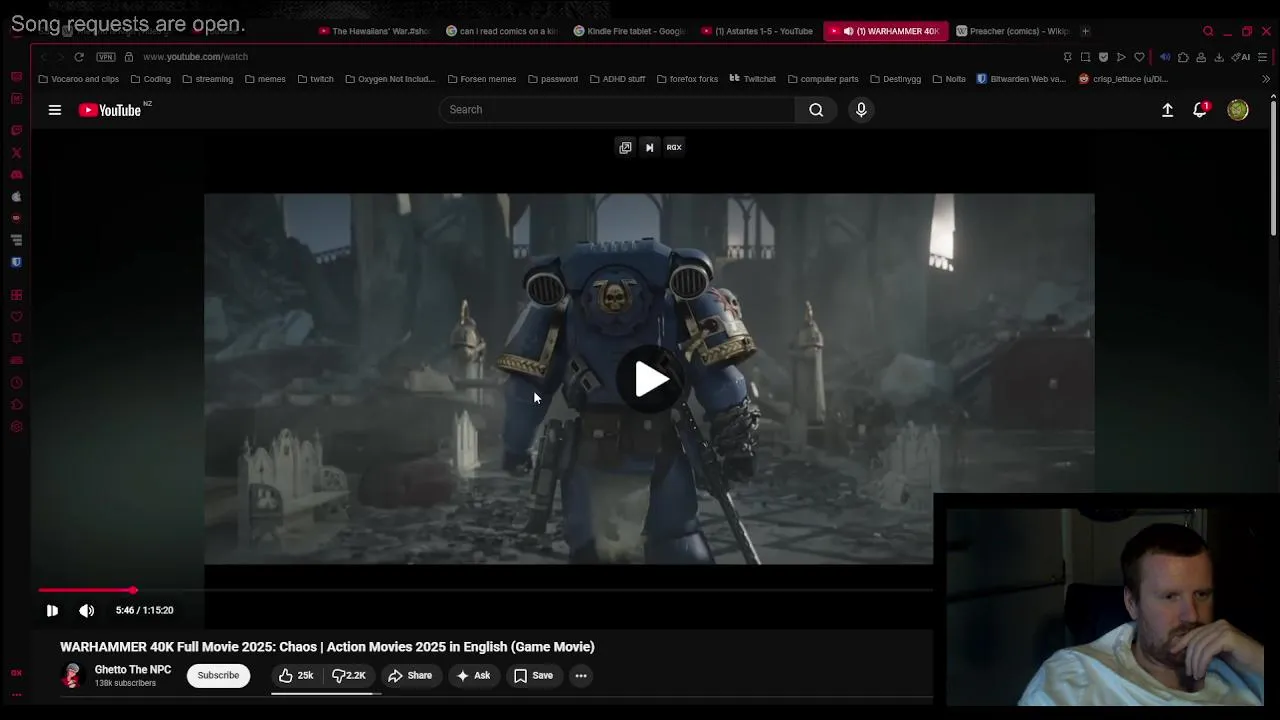This screenshot has width=1280, height=720.
Task: Click the YouTube search magnifier button
Action: (816, 110)
